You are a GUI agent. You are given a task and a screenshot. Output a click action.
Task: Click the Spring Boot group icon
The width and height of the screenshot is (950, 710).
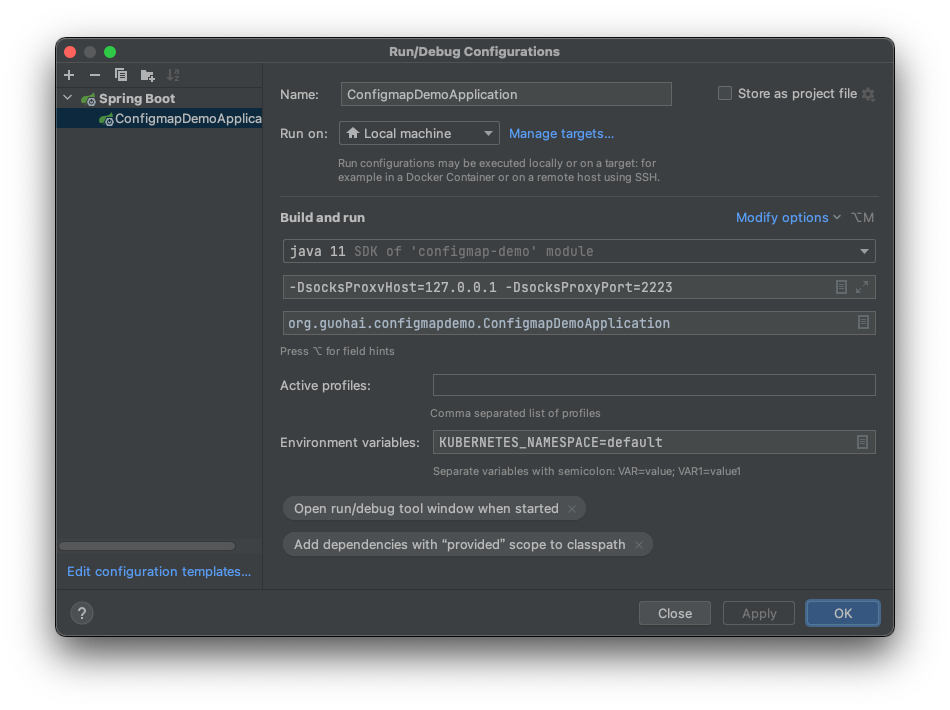88,99
